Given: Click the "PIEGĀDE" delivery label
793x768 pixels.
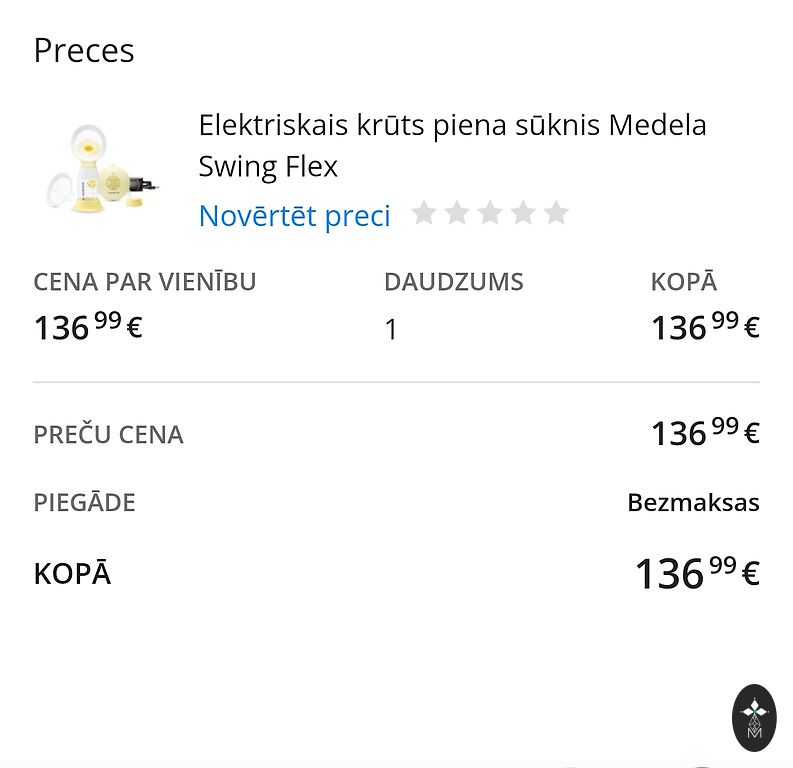Looking at the screenshot, I should [84, 502].
